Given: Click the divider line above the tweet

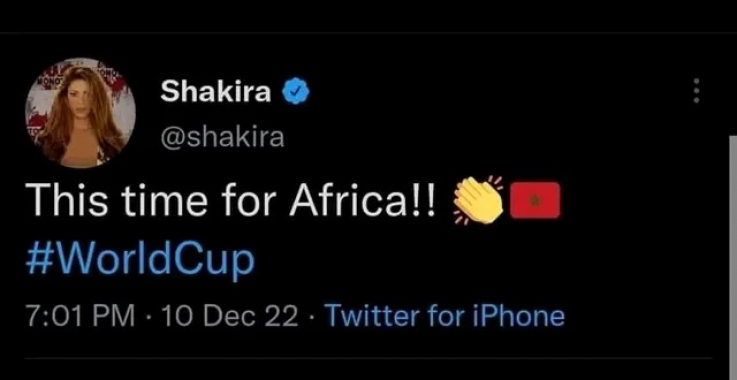Looking at the screenshot, I should coord(368,32).
